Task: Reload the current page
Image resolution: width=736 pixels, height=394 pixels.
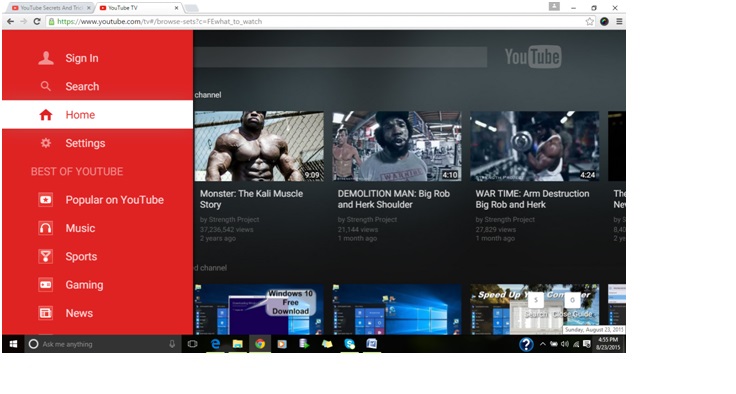Action: [37, 22]
